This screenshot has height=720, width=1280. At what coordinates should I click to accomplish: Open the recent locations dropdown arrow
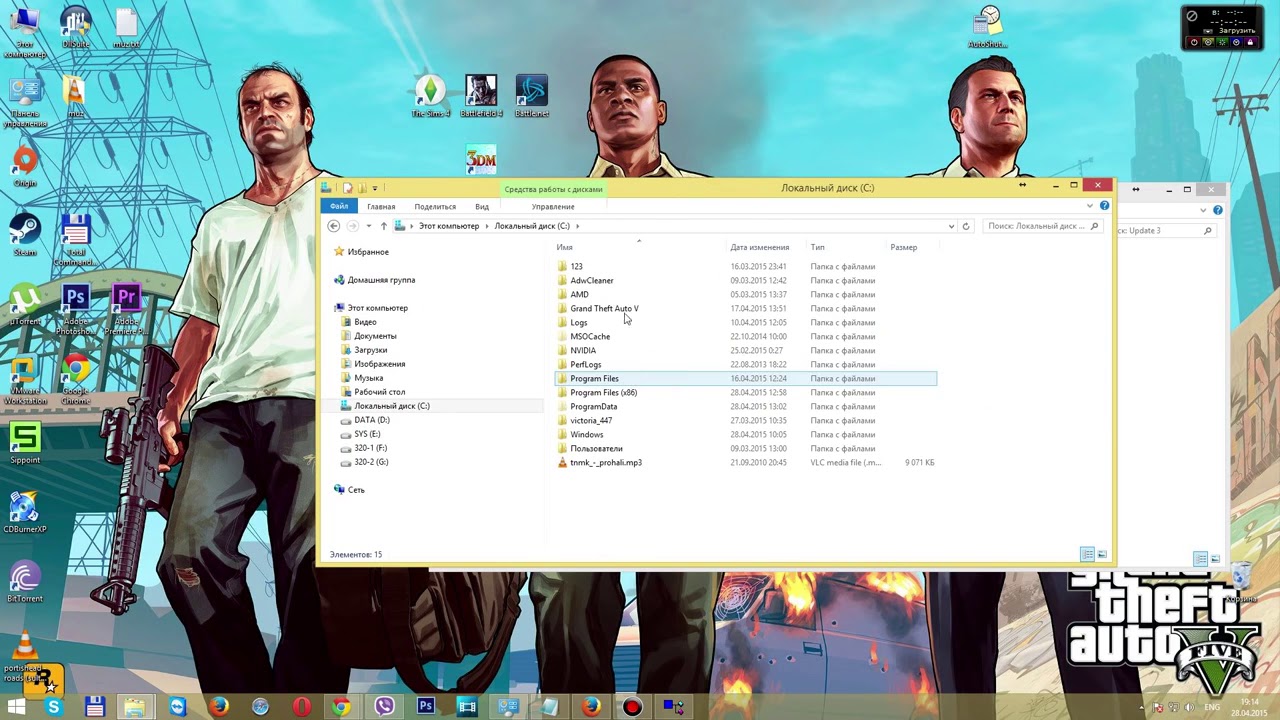[x=367, y=226]
